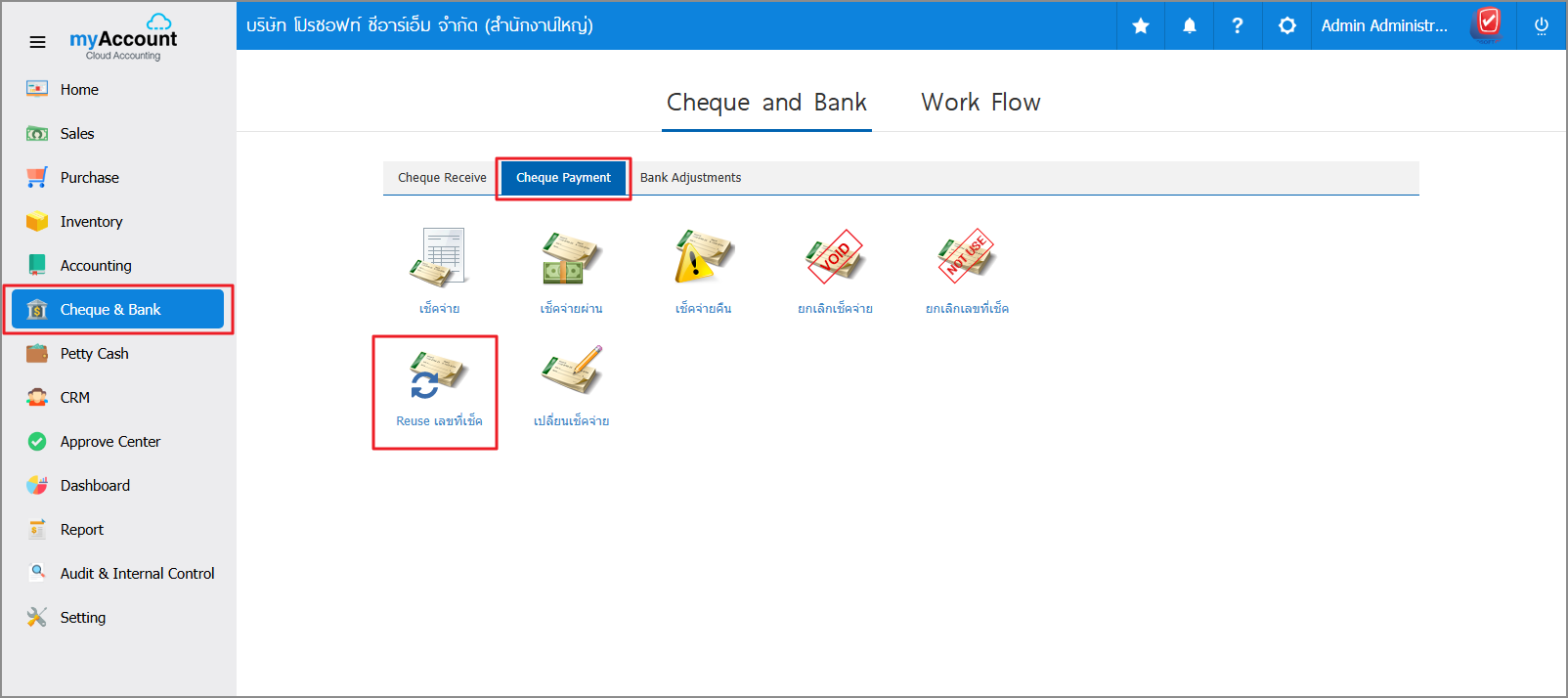Collapse sidebar with the hamburger menu

click(37, 42)
